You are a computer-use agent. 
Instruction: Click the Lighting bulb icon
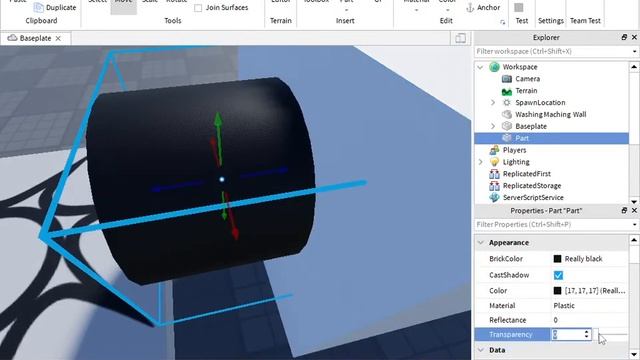coord(494,162)
